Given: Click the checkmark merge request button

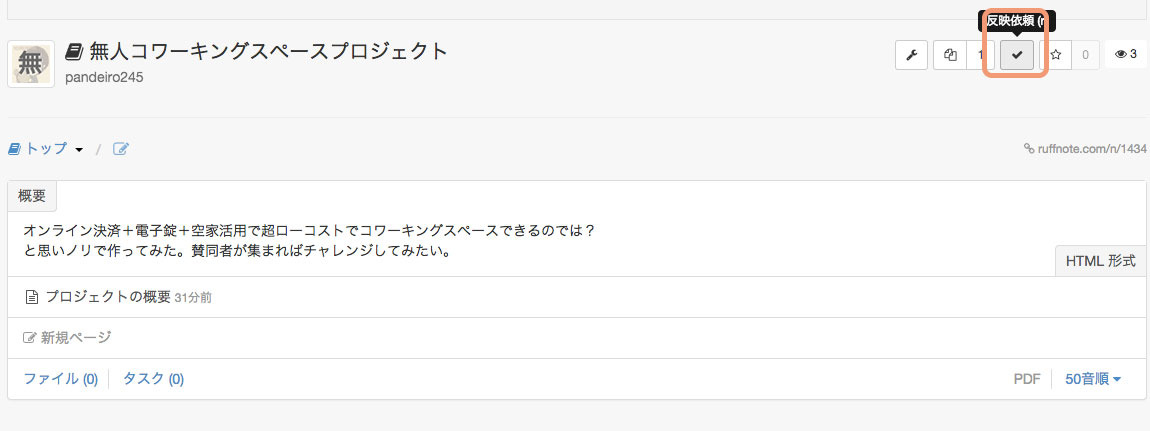Looking at the screenshot, I should point(1017,55).
